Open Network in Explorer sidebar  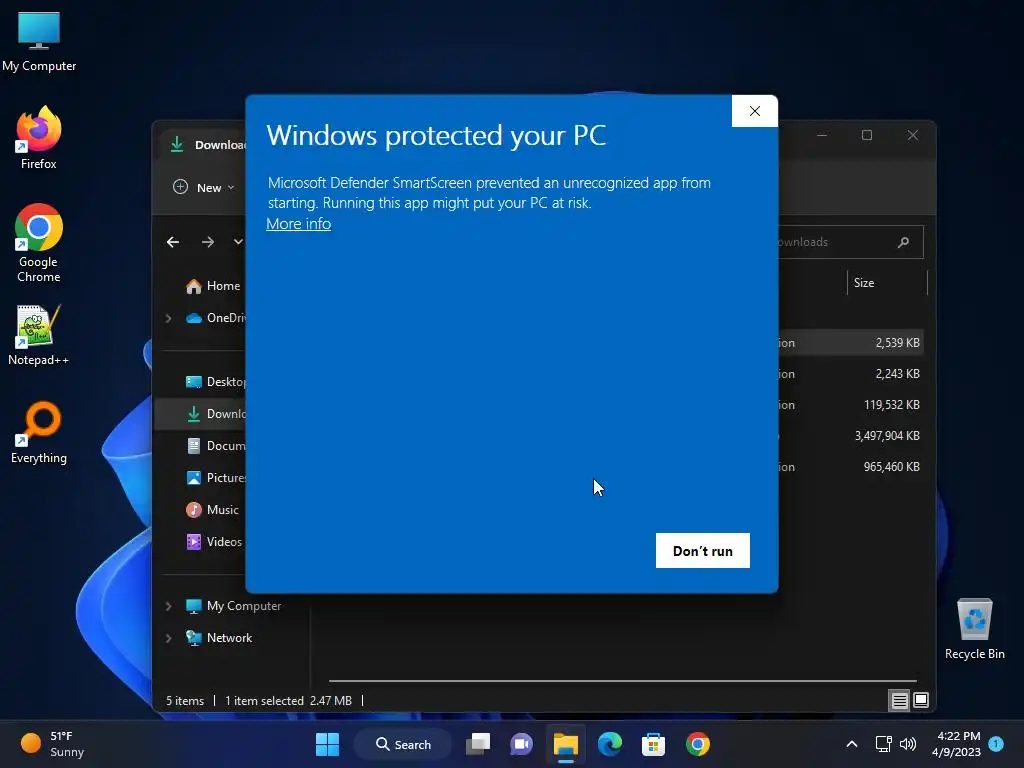219,638
